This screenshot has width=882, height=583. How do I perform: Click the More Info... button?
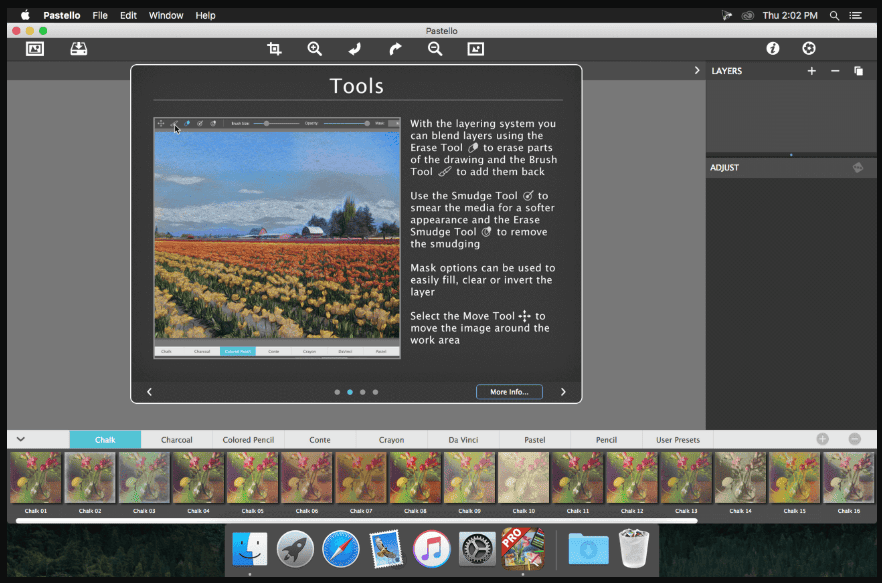509,392
